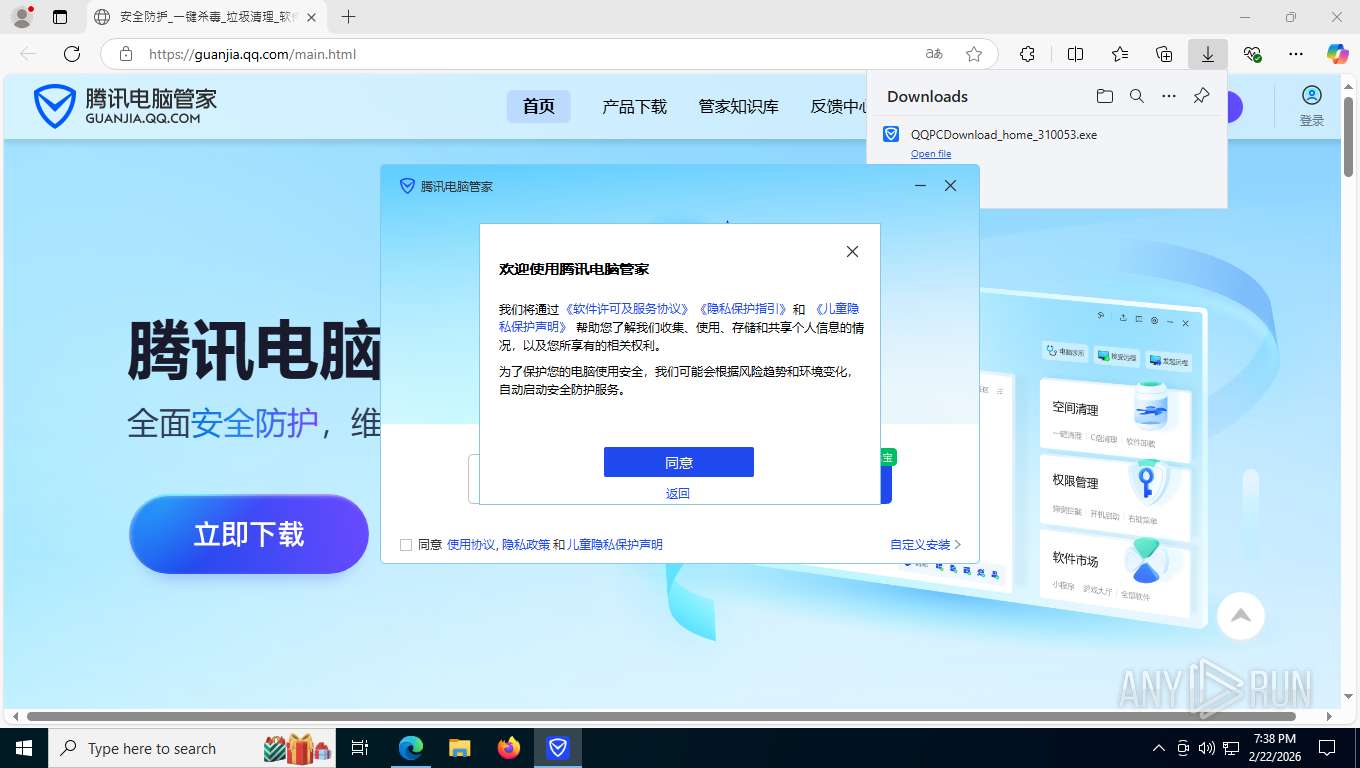Click Open file under the downloaded exe
Screen dimensions: 1360x768
931,154
